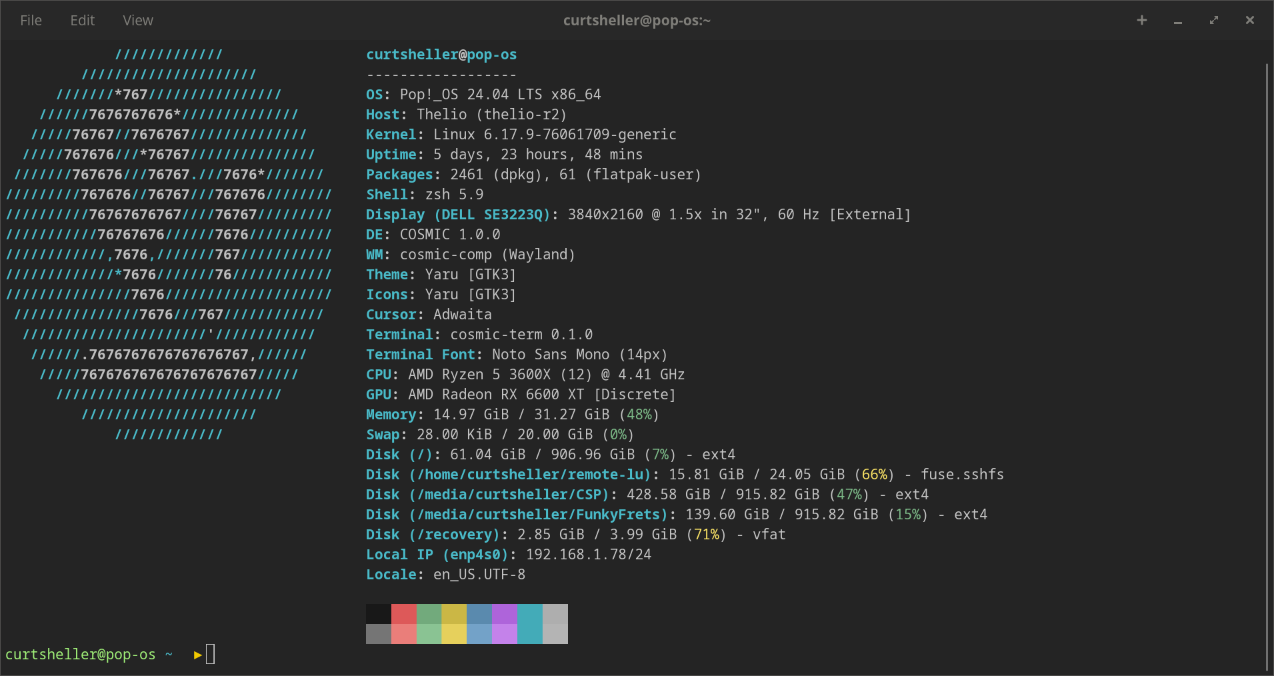Screen dimensions: 1274x676
Task: Click the yellow prompt arrow symbol
Action: point(198,654)
